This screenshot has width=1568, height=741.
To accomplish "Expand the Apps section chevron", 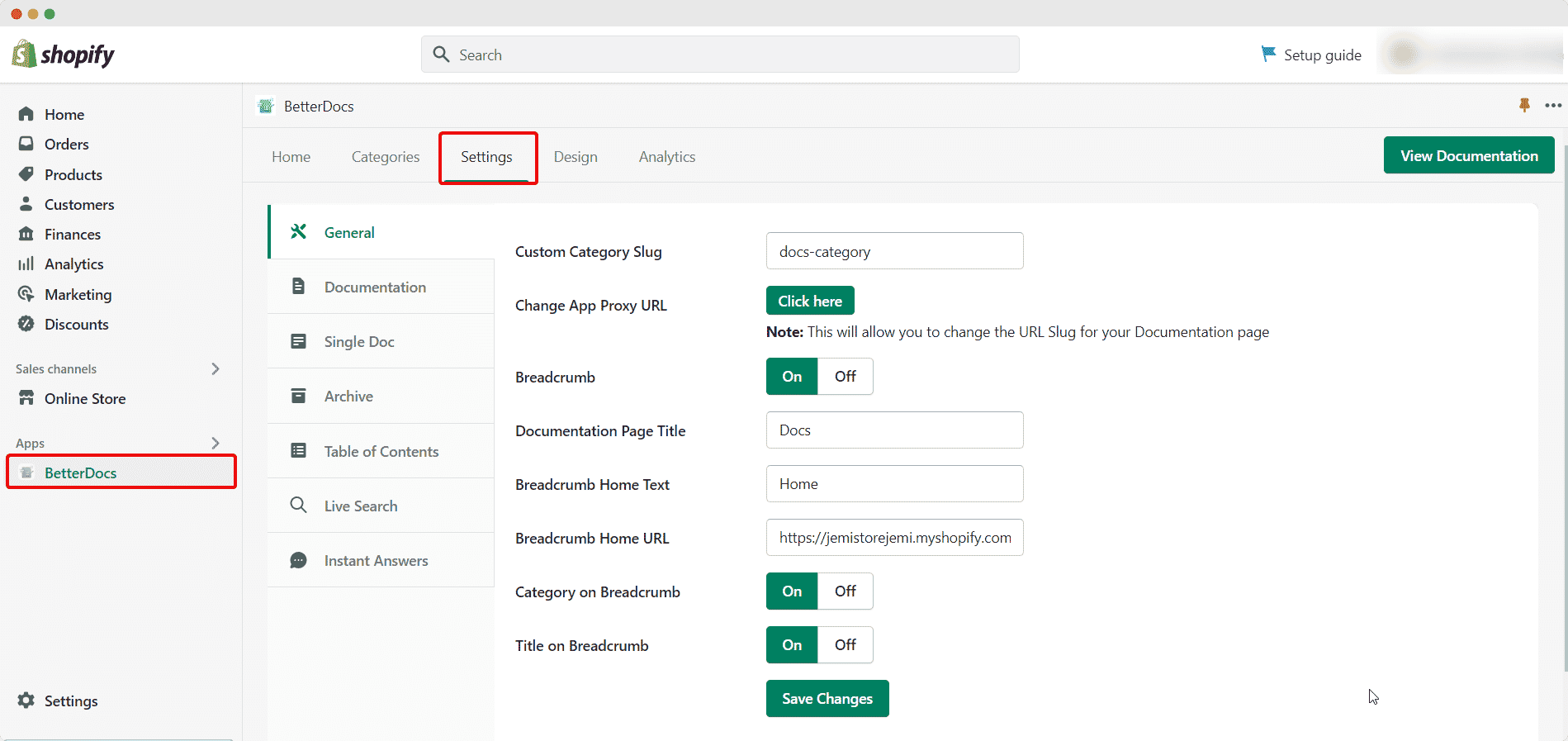I will pos(216,443).
